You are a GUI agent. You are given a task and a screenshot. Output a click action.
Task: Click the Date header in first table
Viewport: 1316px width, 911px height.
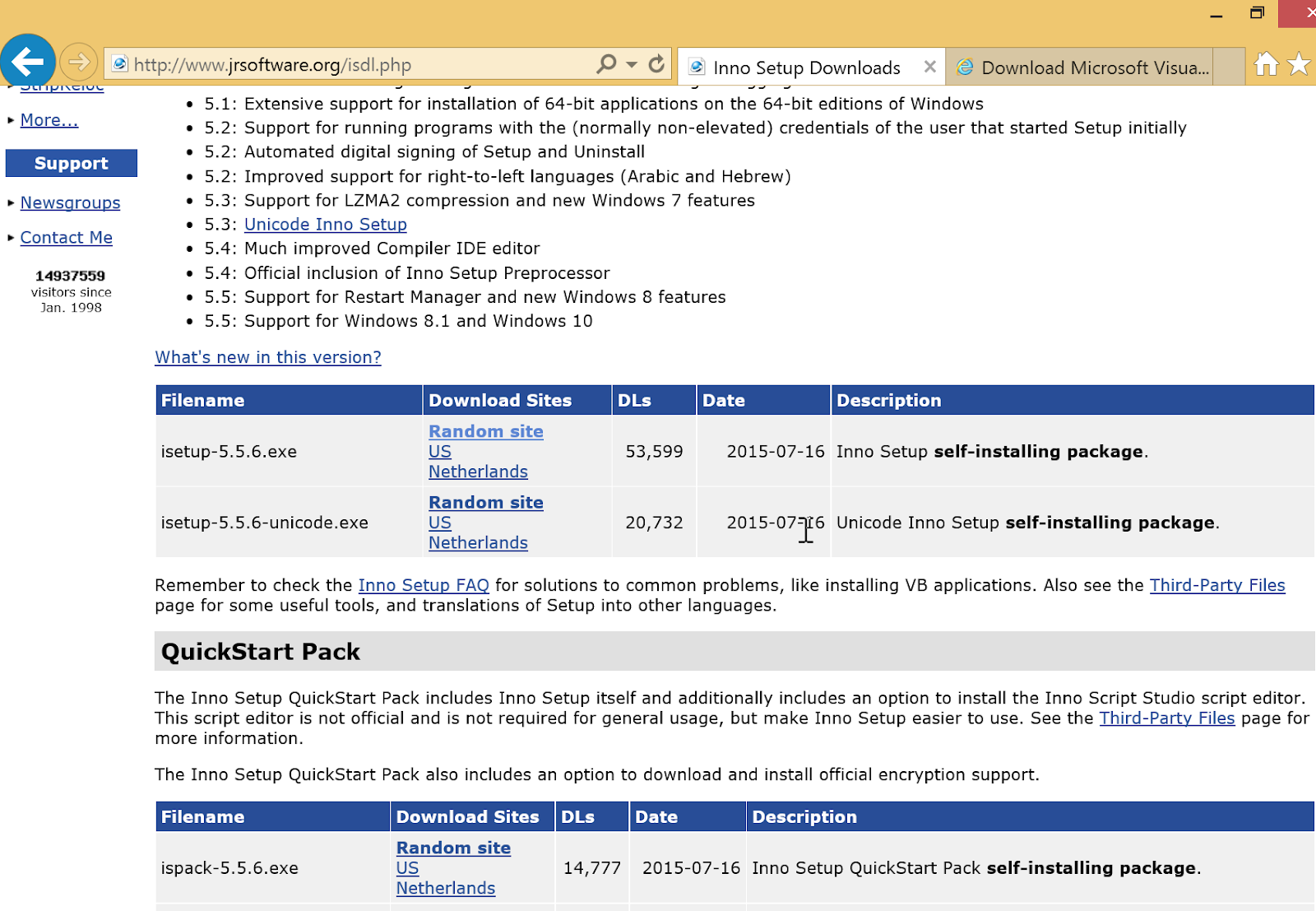click(x=763, y=400)
